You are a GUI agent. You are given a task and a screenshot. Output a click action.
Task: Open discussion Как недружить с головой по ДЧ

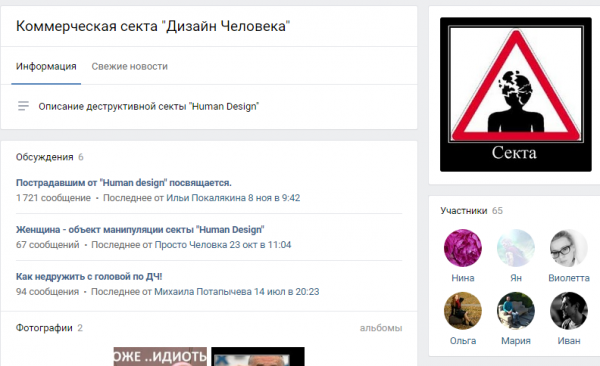point(89,276)
